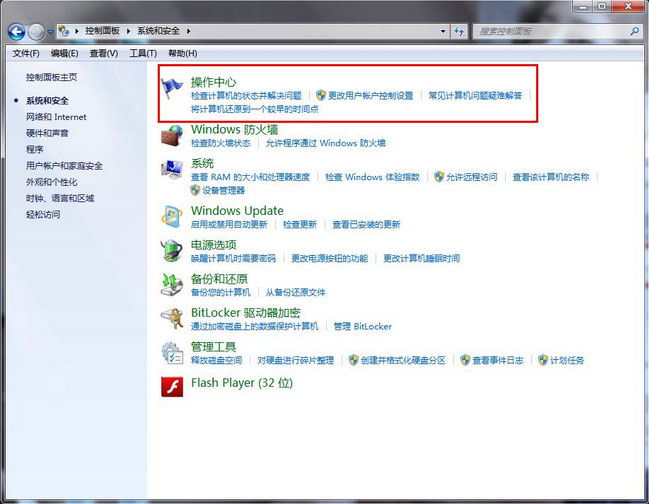This screenshot has height=504, width=649.
Task: Click the Backup and Restore icon
Action: point(171,284)
